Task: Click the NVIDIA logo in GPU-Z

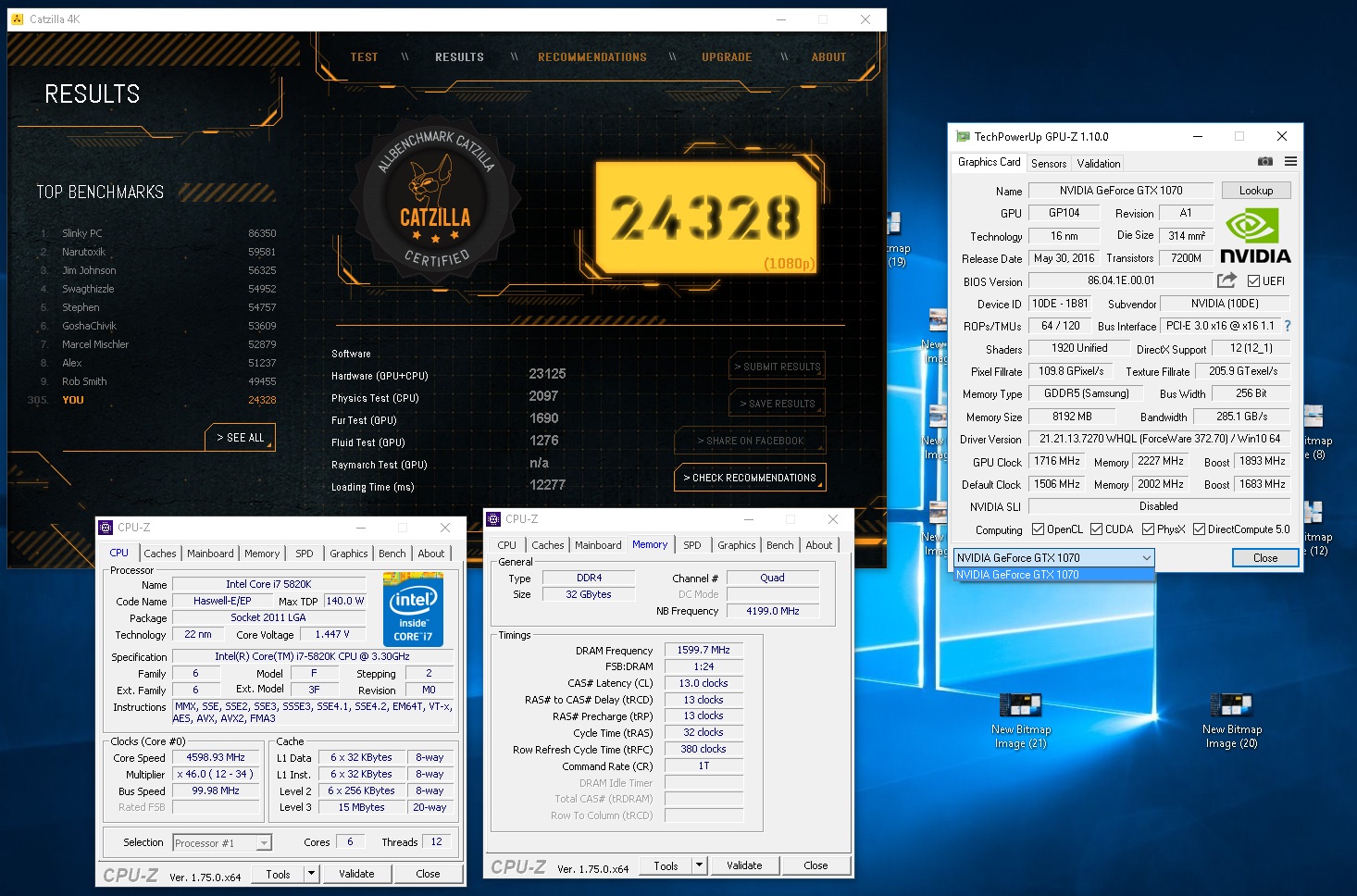Action: click(x=1255, y=237)
